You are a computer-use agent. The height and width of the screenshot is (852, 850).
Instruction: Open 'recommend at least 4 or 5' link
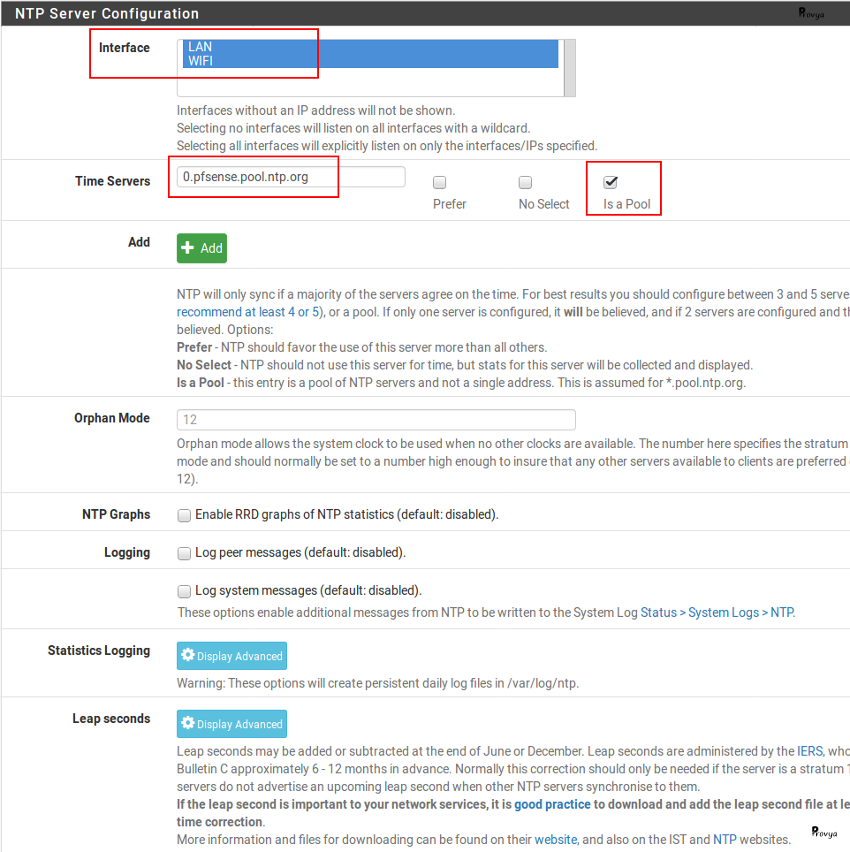[x=248, y=312]
